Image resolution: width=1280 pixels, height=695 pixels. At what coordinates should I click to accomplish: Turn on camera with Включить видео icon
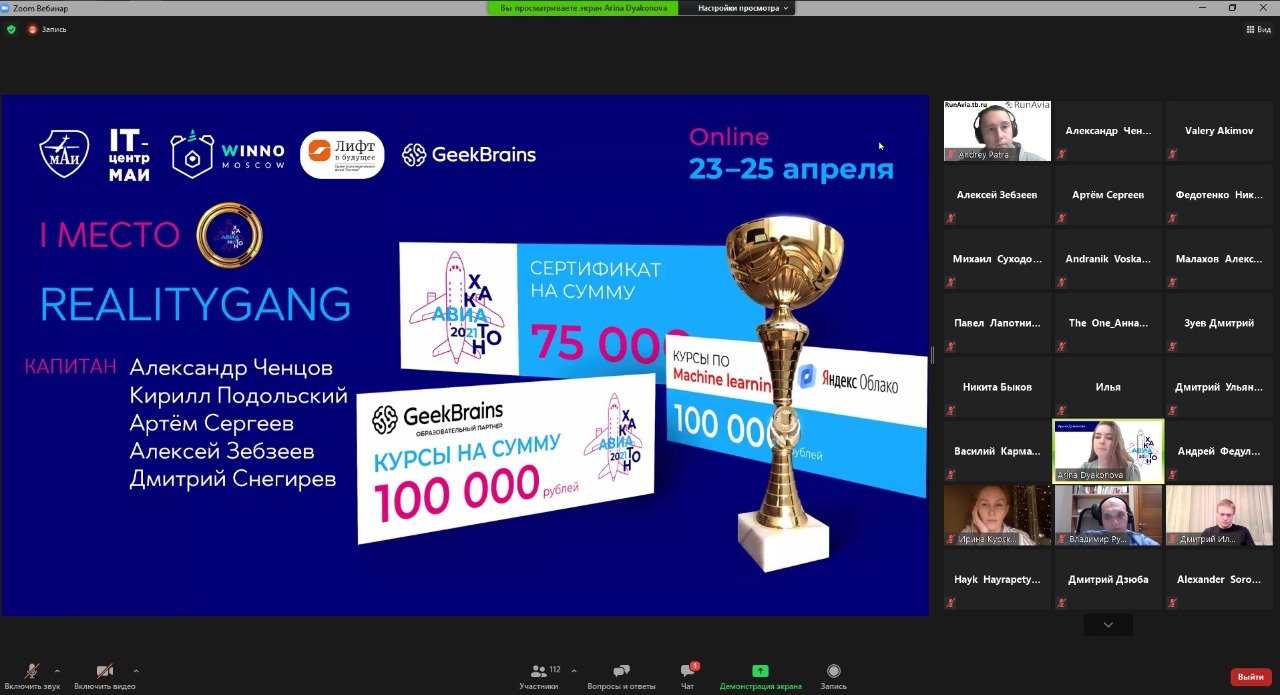pyautogui.click(x=105, y=671)
